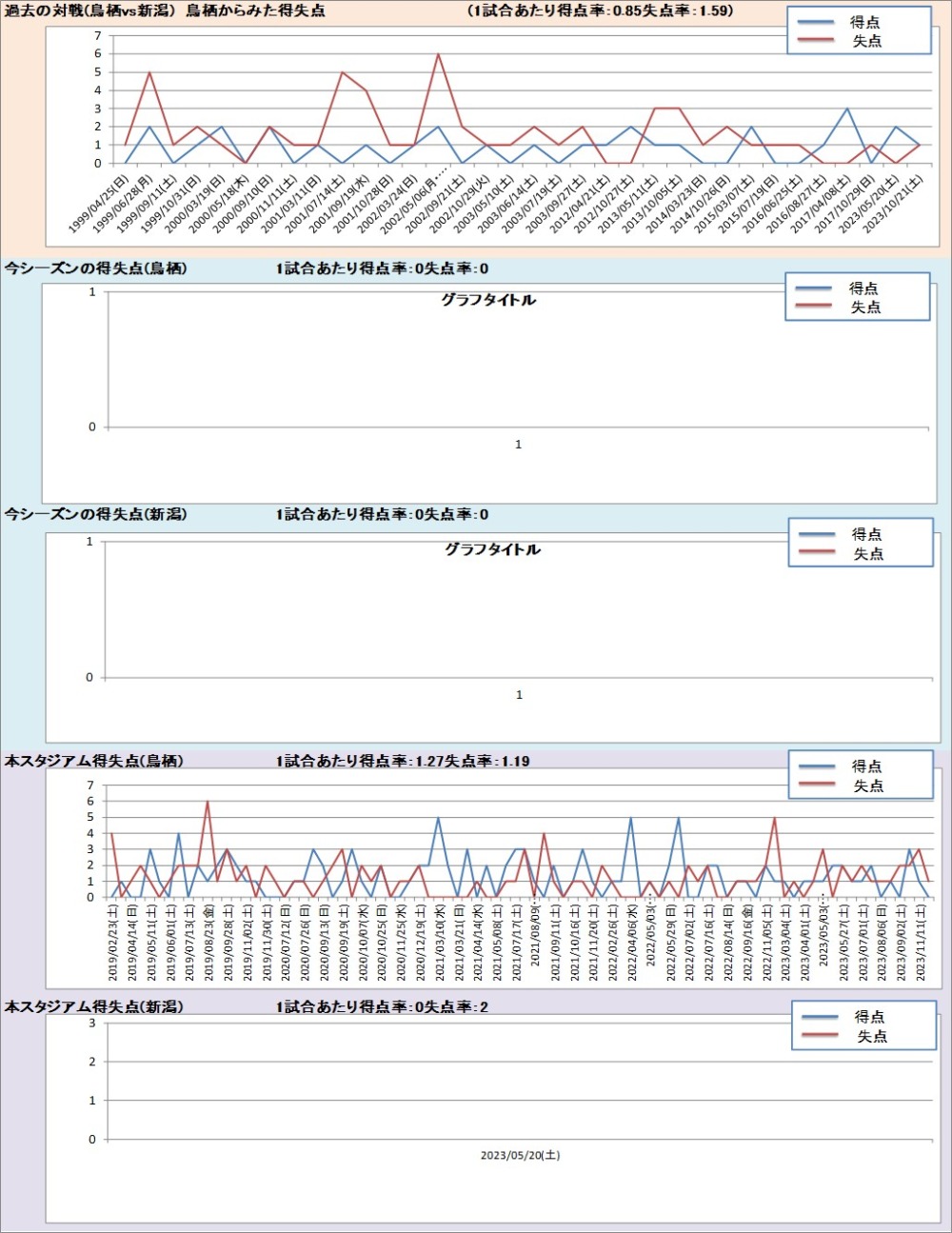Viewport: 952px width, 1233px height.
Task: Click the 得点率:1.27 失点率:1.19 summary text
Action: 403,761
